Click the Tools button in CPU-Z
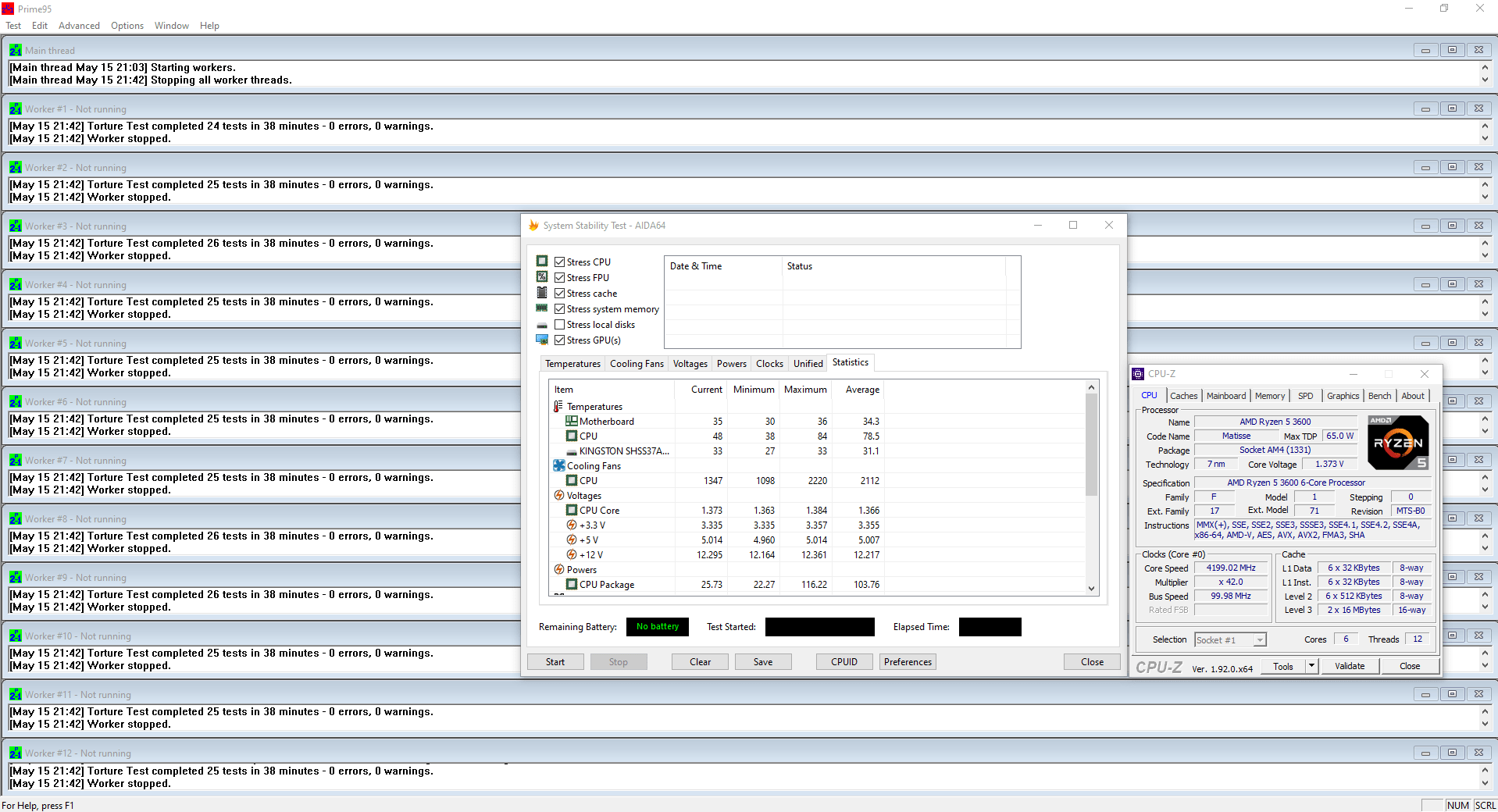The height and width of the screenshot is (812, 1498). click(x=1283, y=666)
